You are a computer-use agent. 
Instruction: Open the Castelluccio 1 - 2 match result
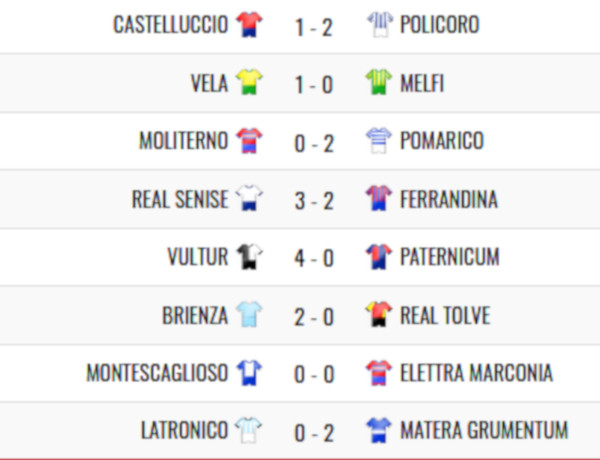(x=314, y=28)
